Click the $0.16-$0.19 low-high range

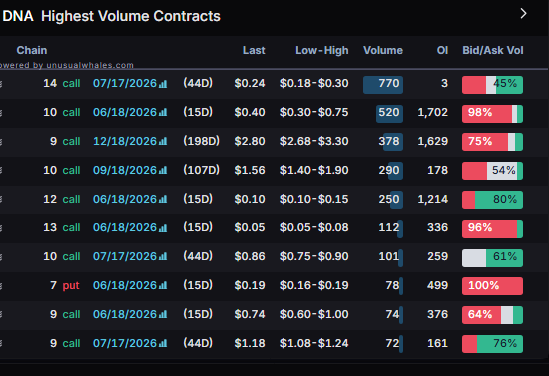pyautogui.click(x=314, y=286)
